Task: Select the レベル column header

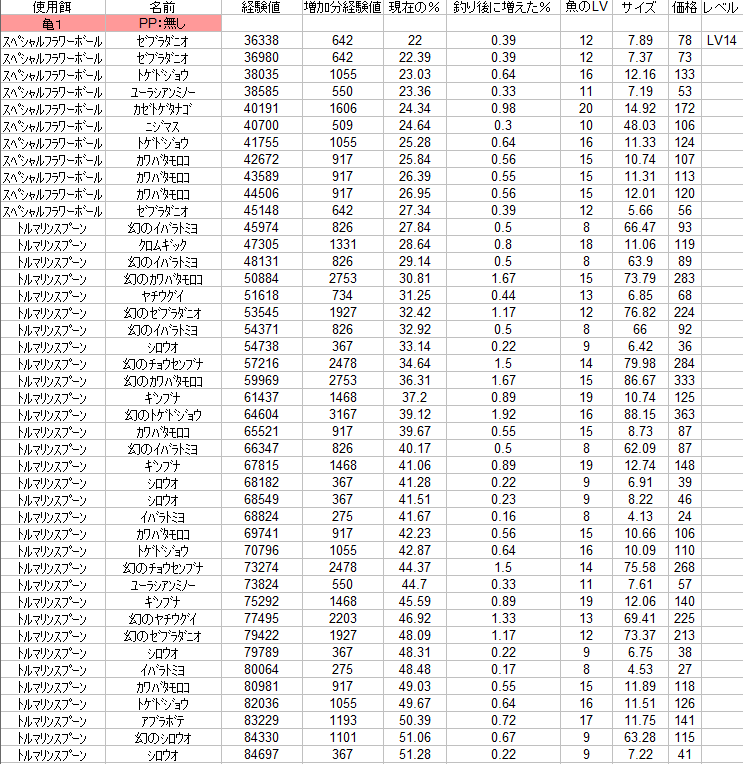Action: pos(722,7)
